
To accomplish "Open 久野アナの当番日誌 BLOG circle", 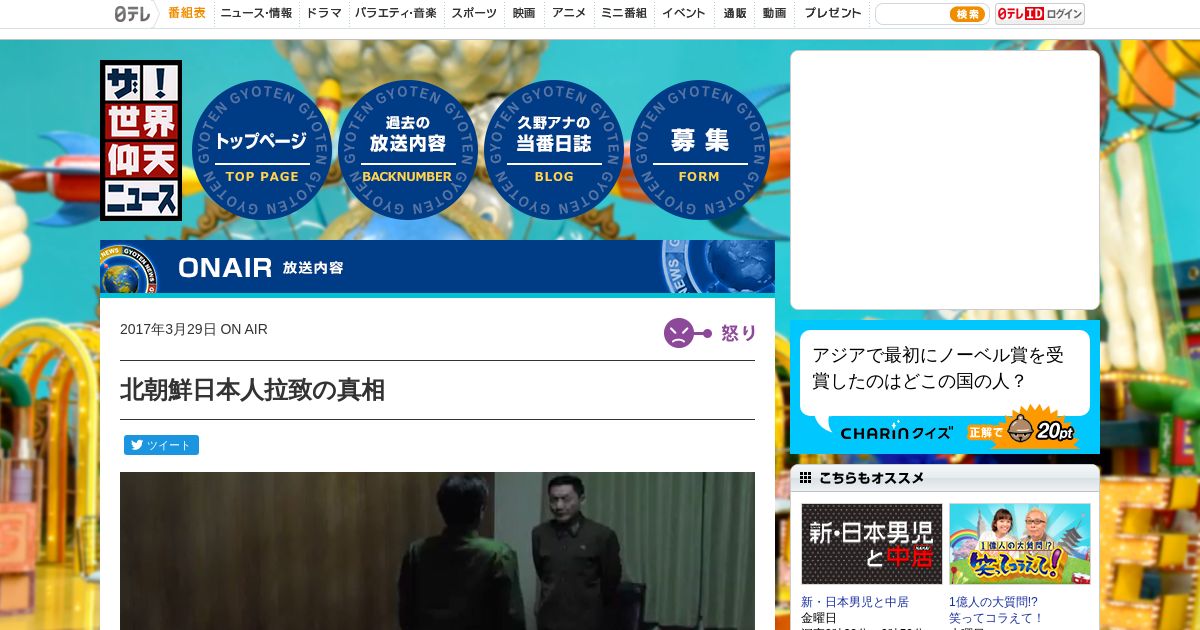I will click(554, 150).
